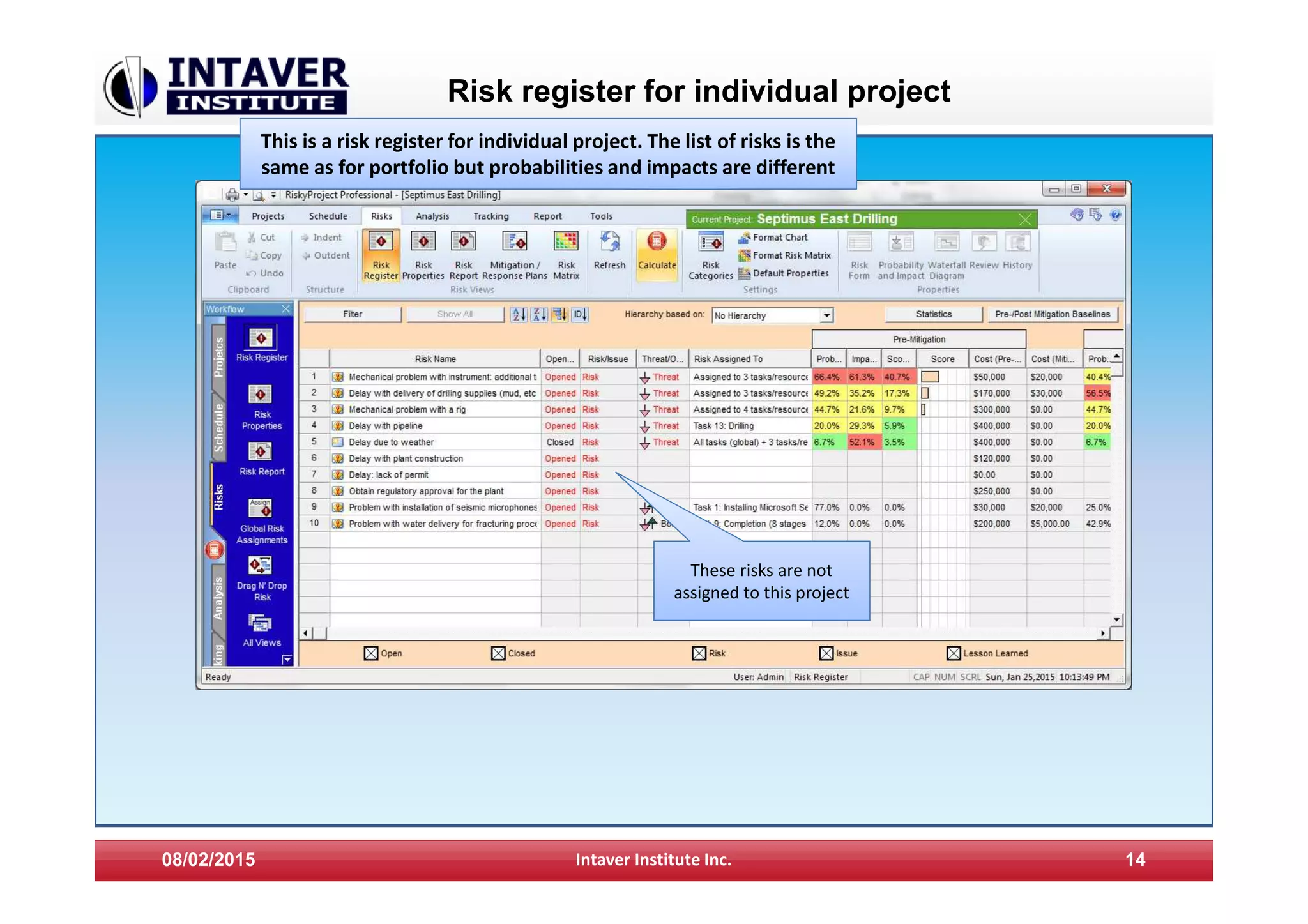The height and width of the screenshot is (924, 1308).
Task: Click the Statistics button
Action: tap(934, 314)
